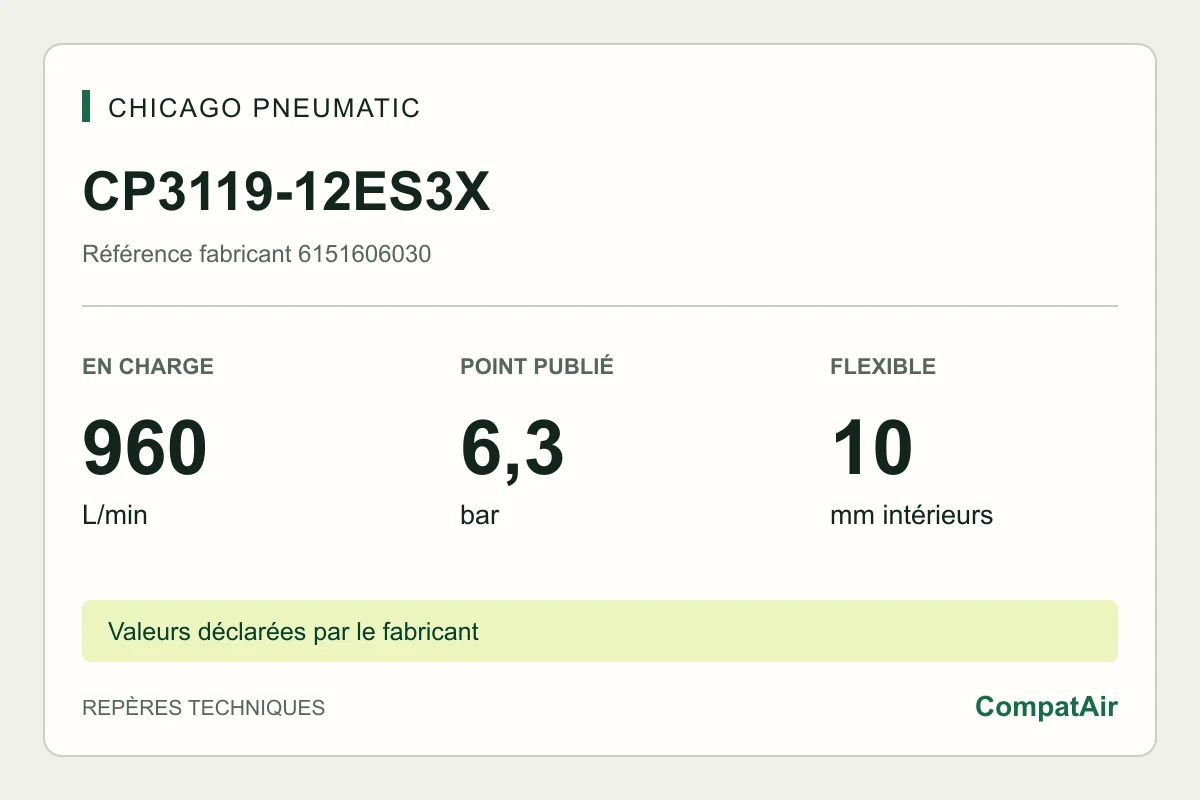1200x800 pixels.
Task: Select the CP3119-12ES3X model title
Action: (287, 192)
